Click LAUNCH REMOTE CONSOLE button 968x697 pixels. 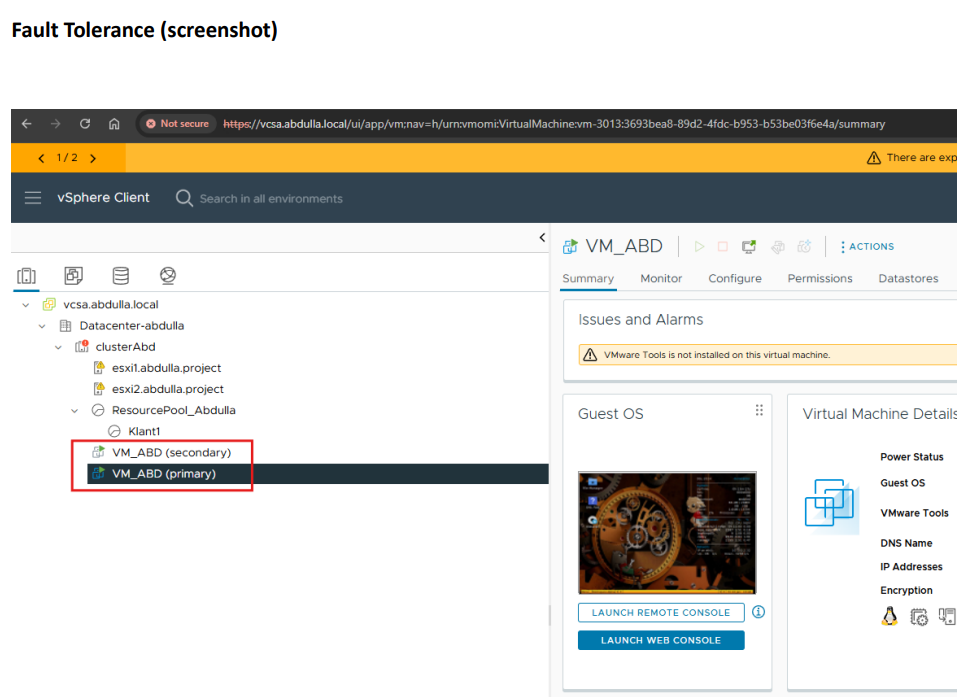[661, 612]
